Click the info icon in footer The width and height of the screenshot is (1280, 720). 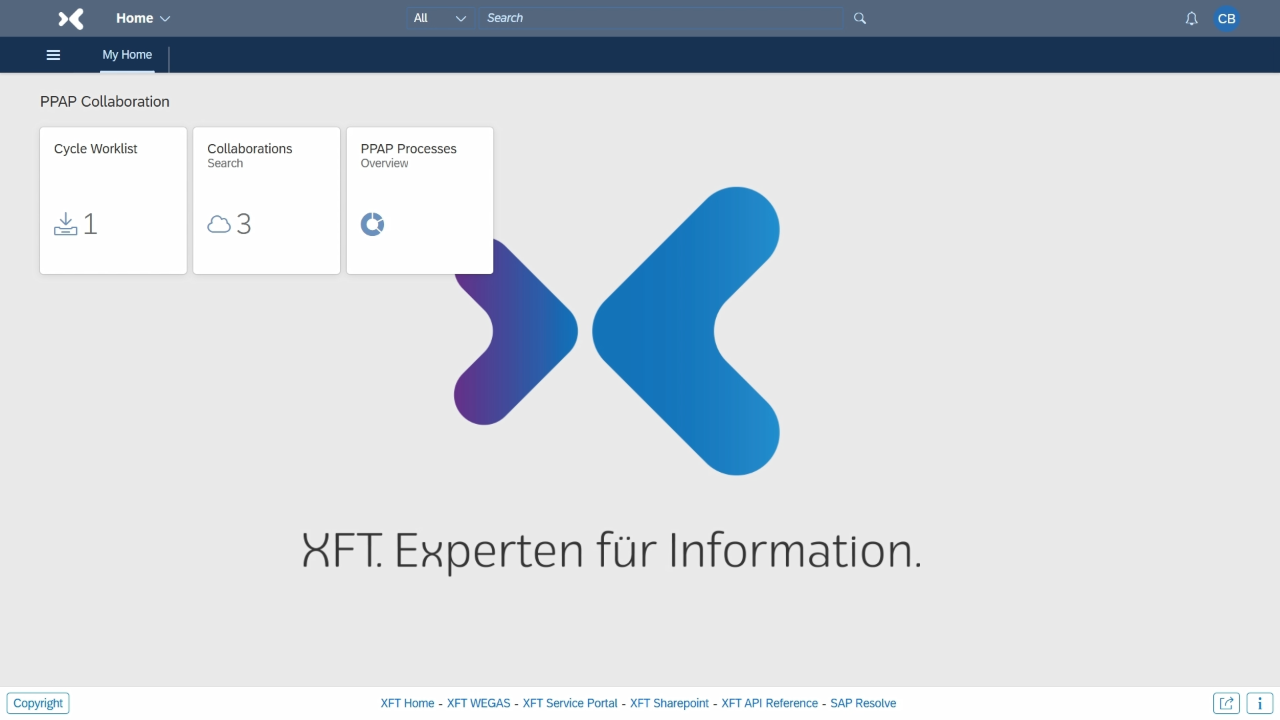click(1260, 703)
